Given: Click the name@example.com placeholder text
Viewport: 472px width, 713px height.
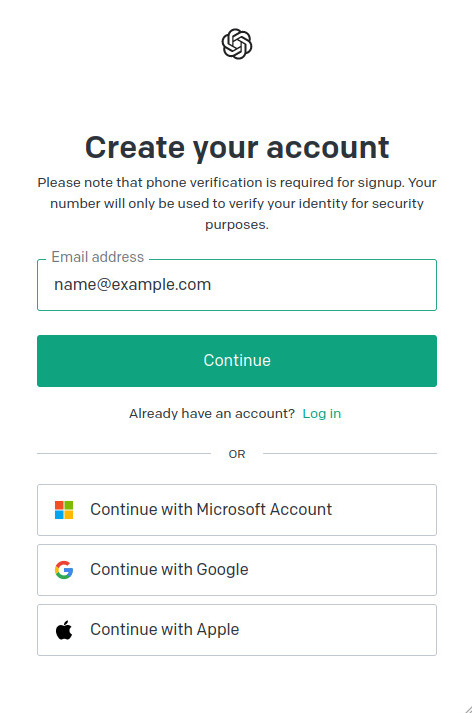Looking at the screenshot, I should 132,285.
